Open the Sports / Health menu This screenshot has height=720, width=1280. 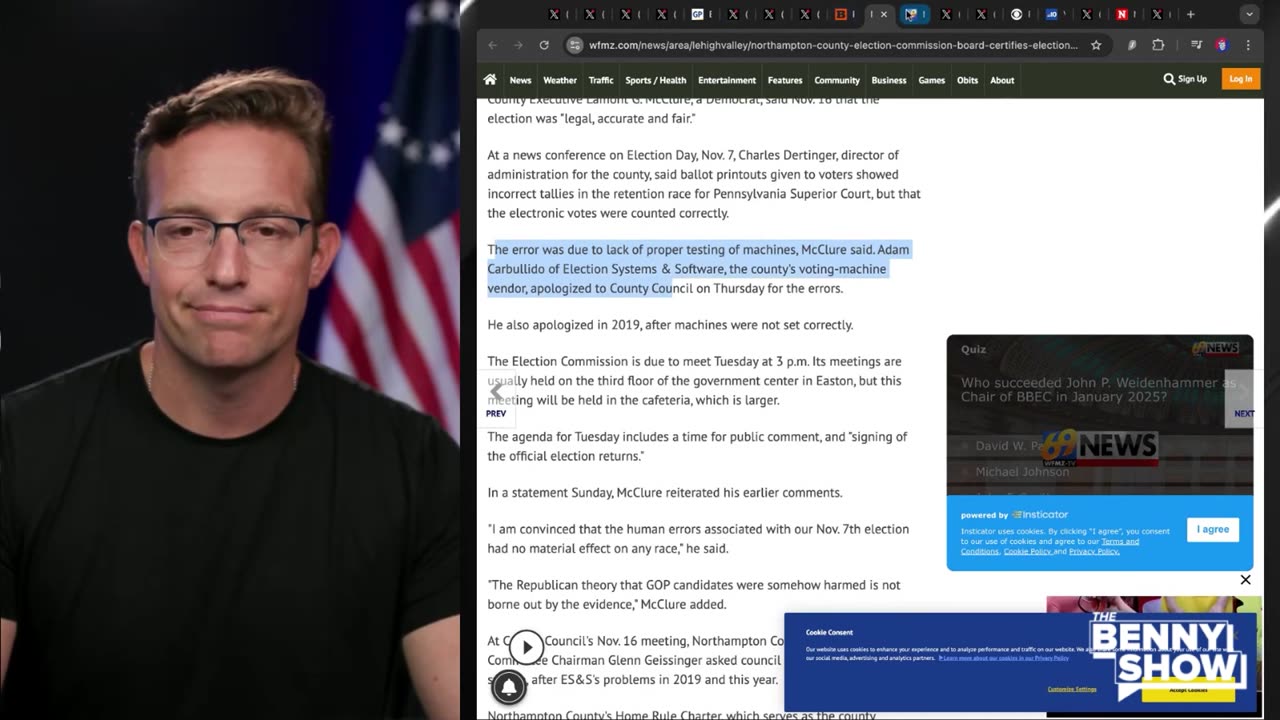coord(656,80)
